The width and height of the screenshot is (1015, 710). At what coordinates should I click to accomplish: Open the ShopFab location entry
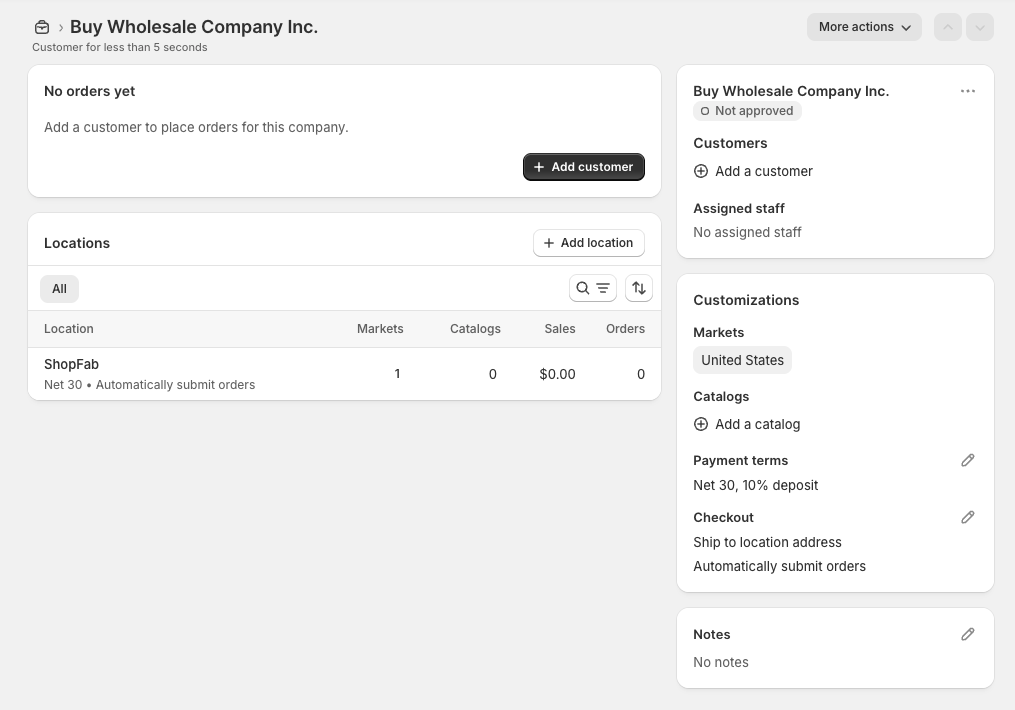71,364
